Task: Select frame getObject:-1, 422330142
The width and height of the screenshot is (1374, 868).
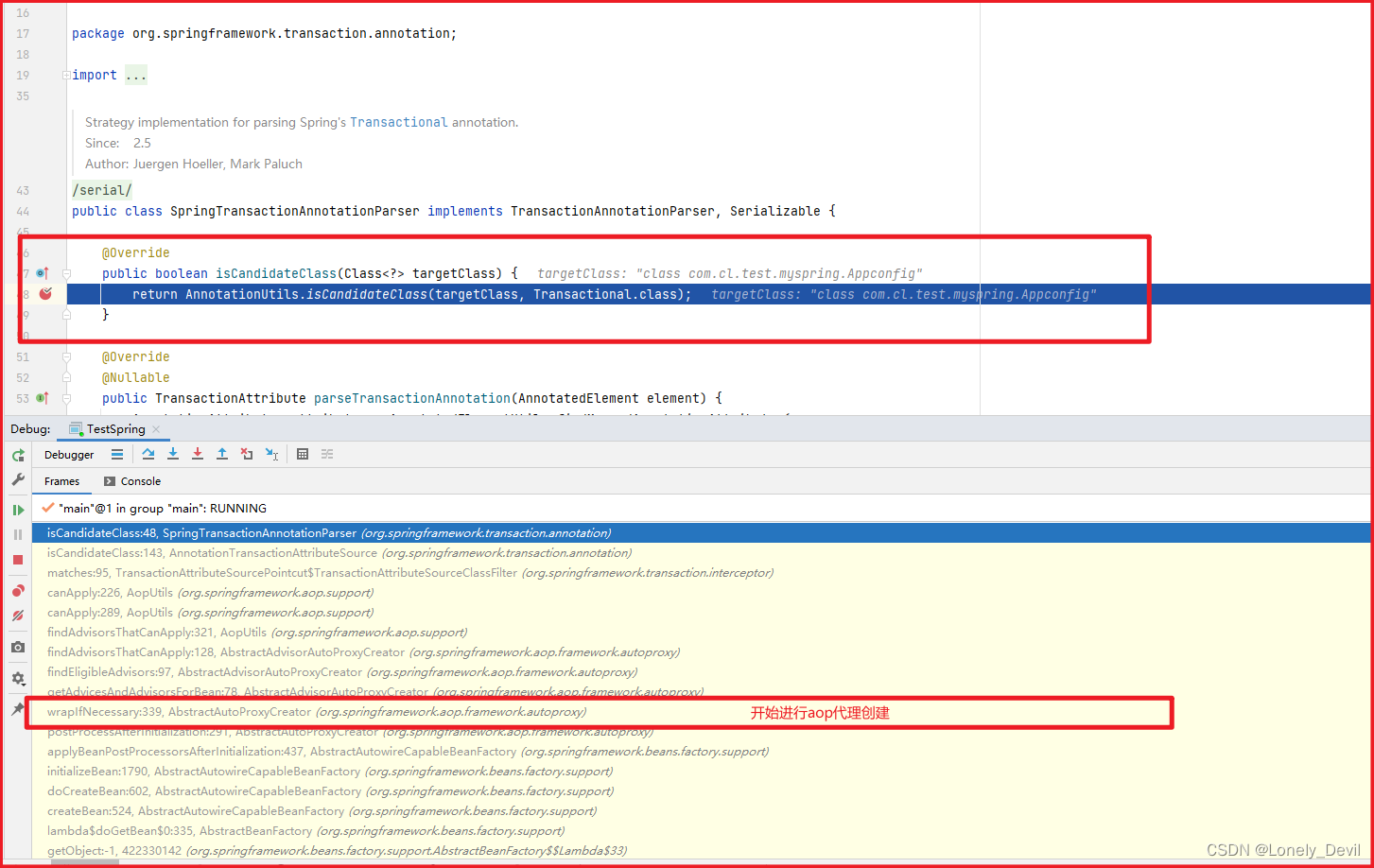Action: pos(701,851)
